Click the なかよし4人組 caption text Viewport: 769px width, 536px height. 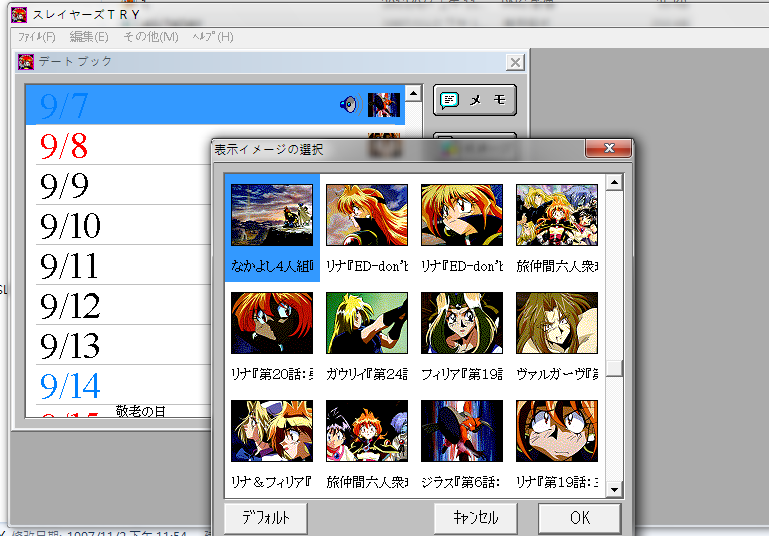click(x=272, y=266)
